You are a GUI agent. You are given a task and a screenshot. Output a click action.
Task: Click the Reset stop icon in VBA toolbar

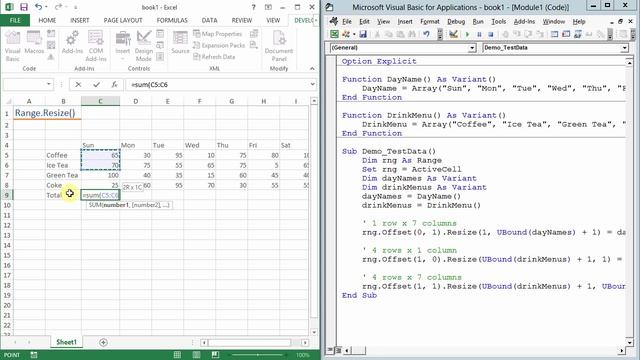click(491, 34)
